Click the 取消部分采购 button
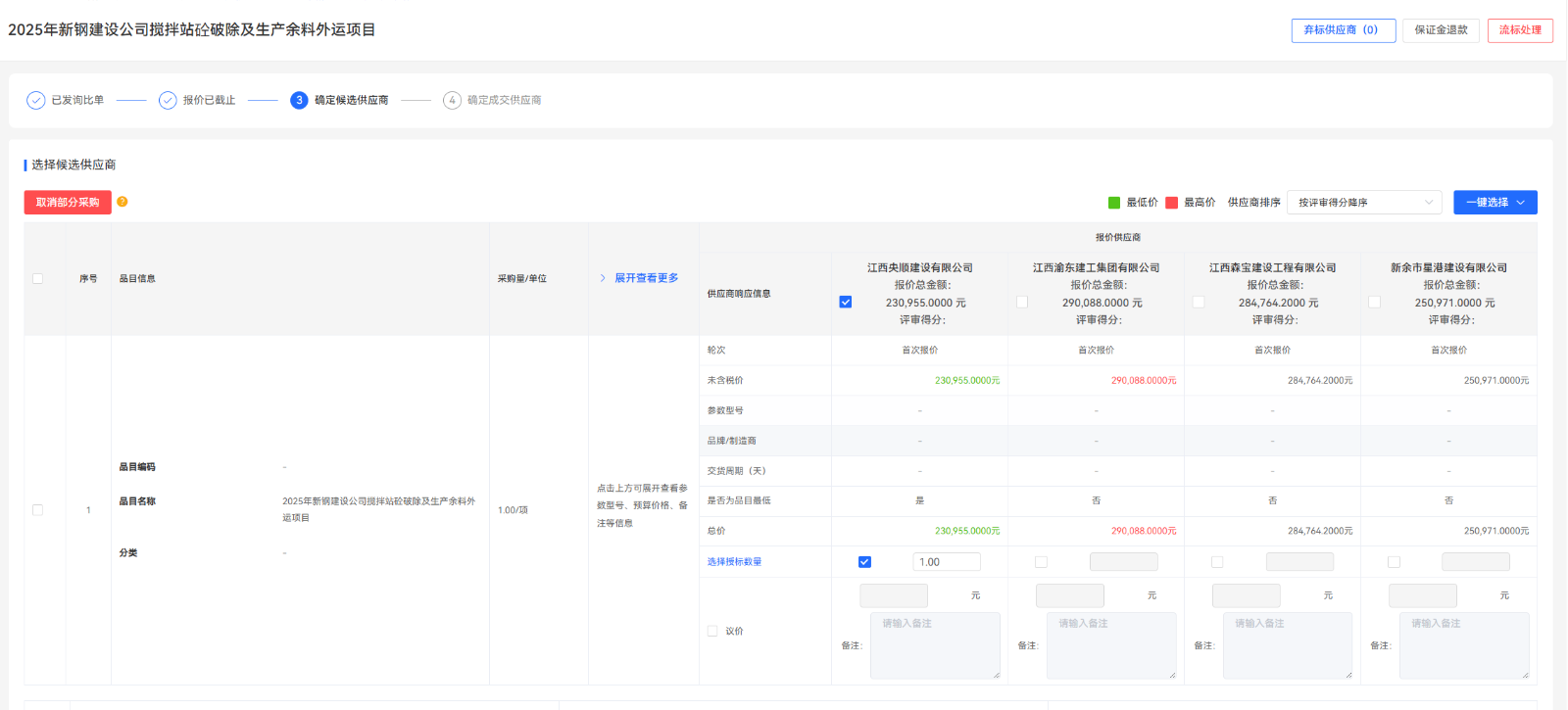1568x710 pixels. pos(68,203)
